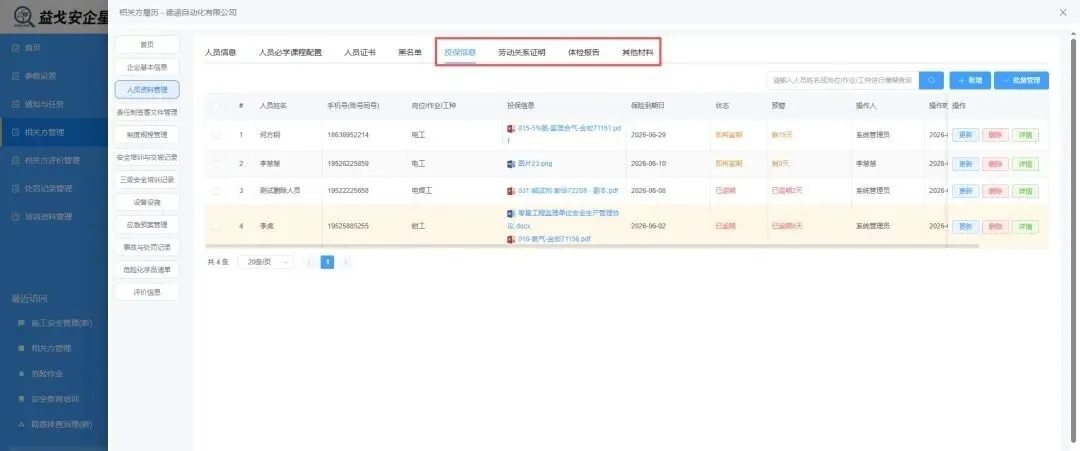Close the 相关方履历 dialog

1063,12
